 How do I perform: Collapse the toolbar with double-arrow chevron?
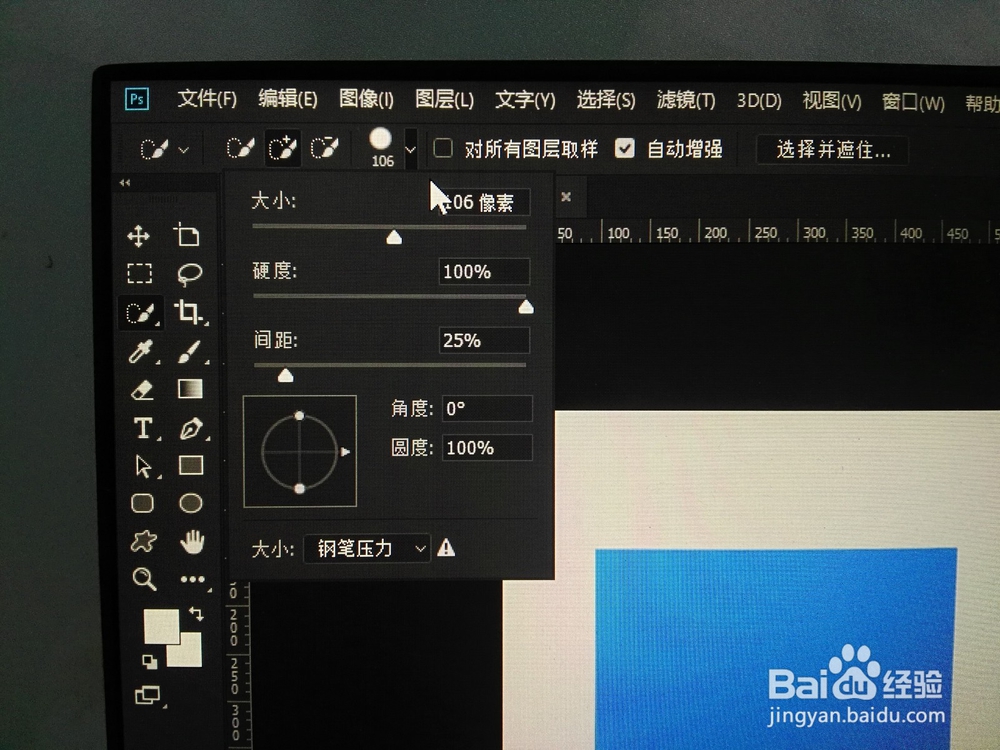click(x=124, y=182)
